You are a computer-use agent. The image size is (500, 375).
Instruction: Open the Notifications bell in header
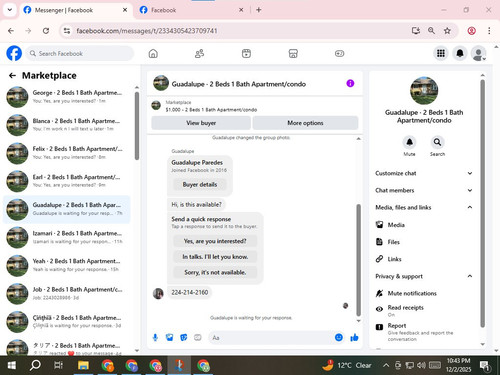tap(460, 53)
